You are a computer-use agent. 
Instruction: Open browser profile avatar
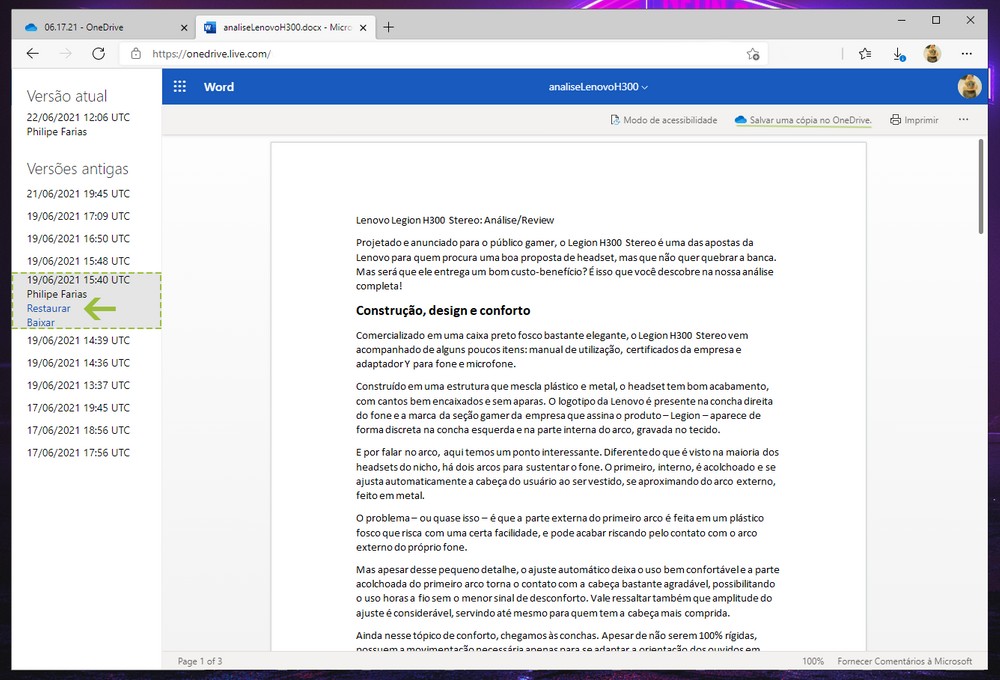point(932,54)
